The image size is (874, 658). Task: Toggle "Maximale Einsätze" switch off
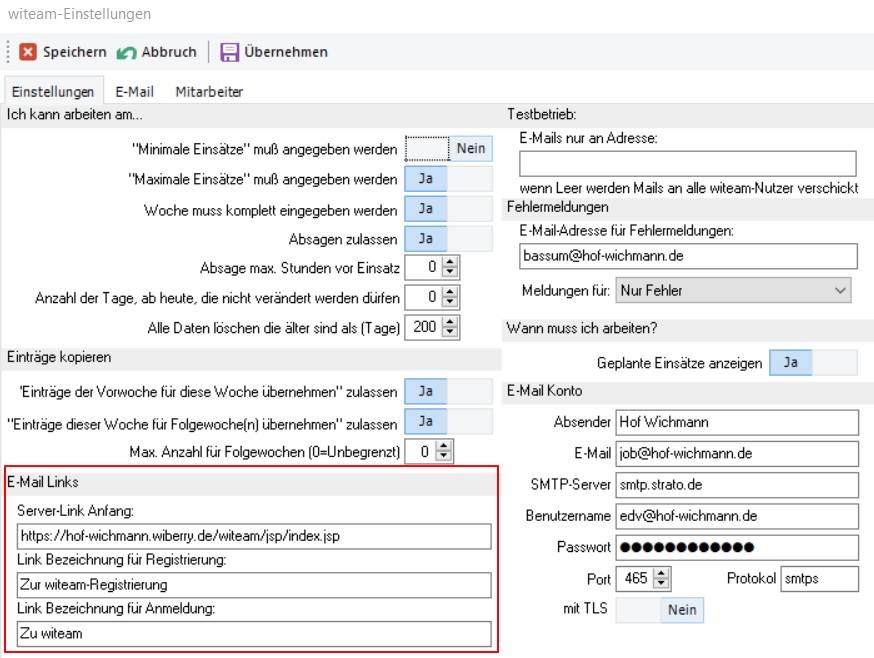click(x=448, y=179)
